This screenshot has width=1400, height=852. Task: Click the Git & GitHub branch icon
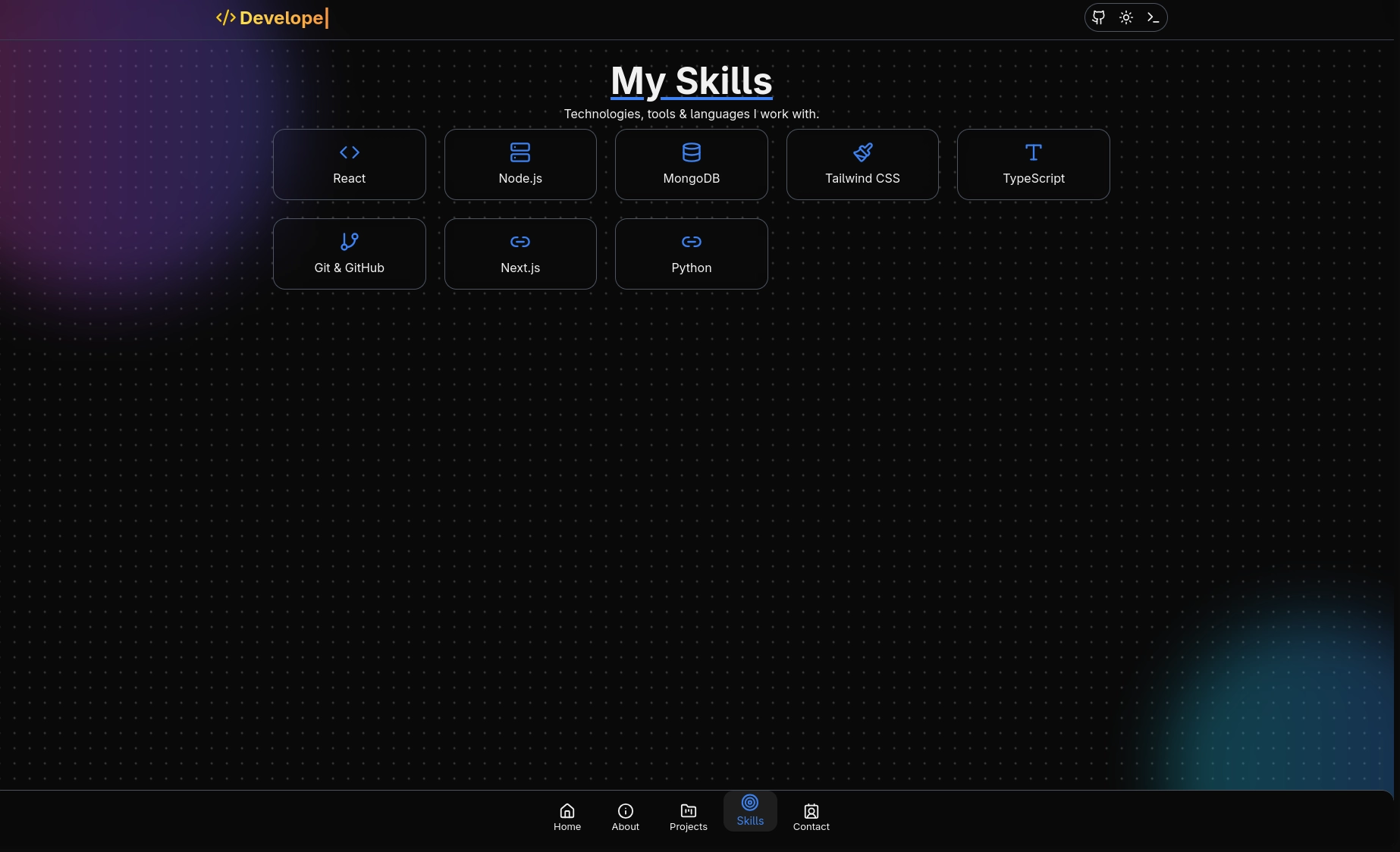click(x=350, y=242)
